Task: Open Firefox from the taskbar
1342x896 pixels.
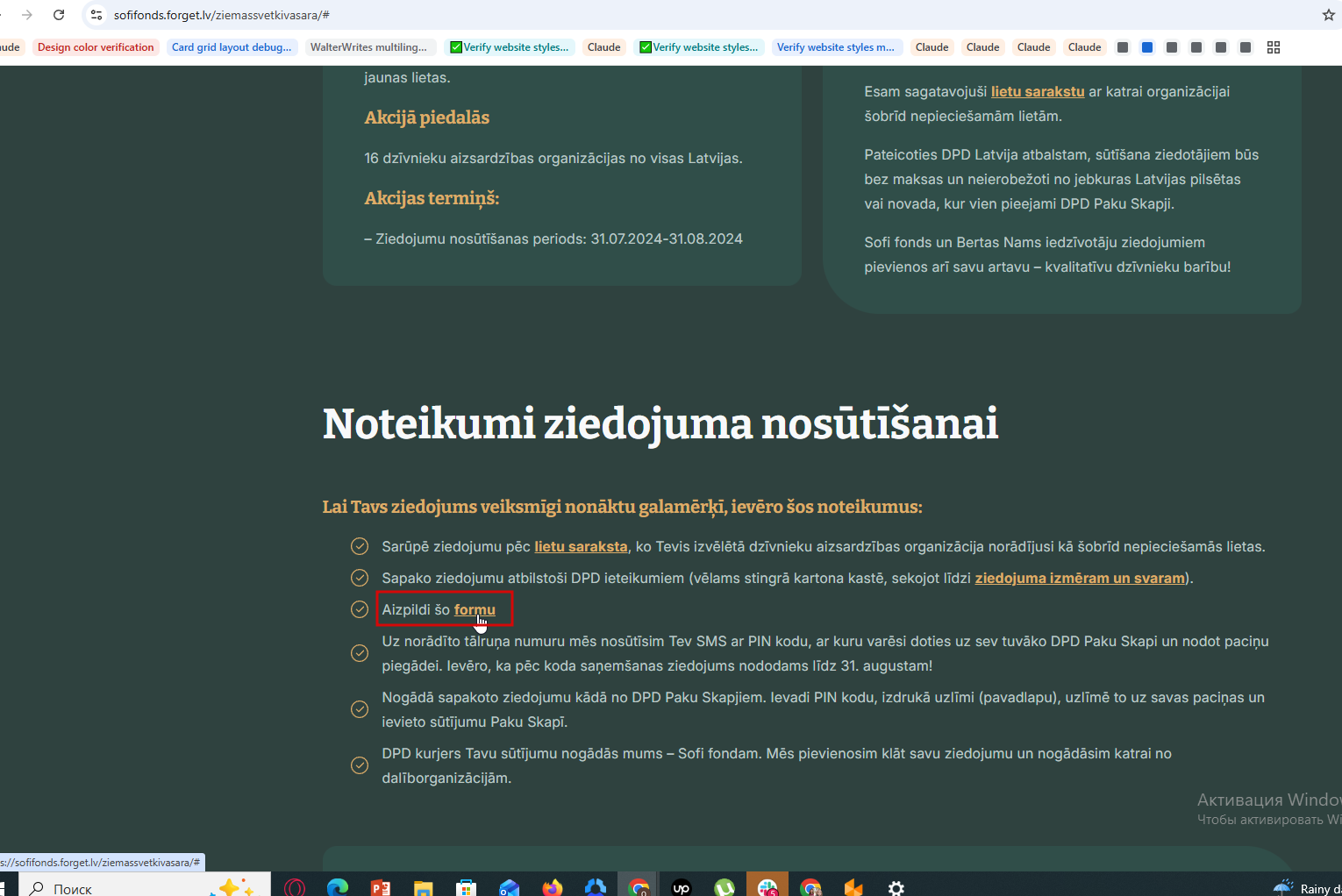Action: pos(553,887)
